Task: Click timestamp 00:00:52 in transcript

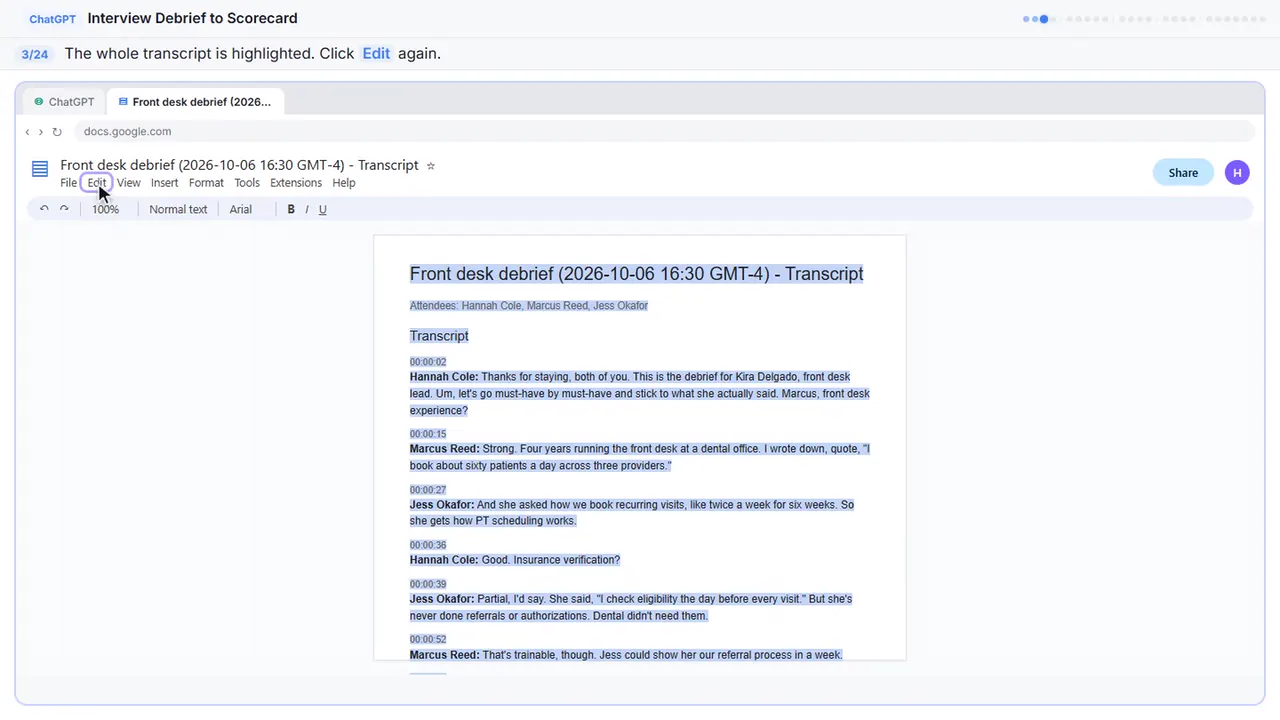Action: click(428, 639)
